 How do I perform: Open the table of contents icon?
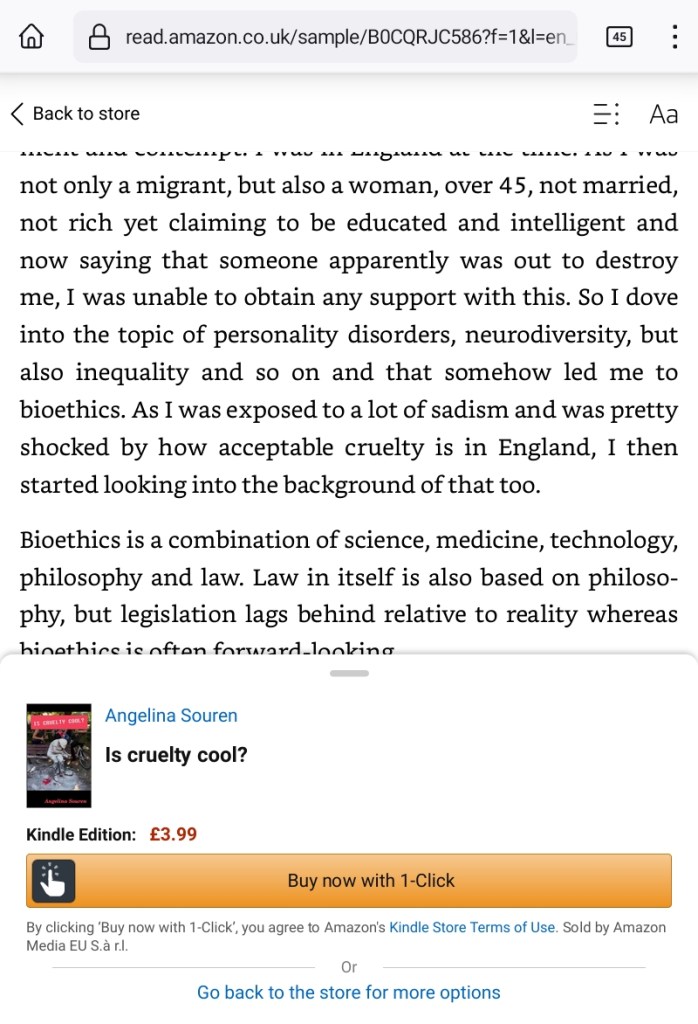click(606, 114)
